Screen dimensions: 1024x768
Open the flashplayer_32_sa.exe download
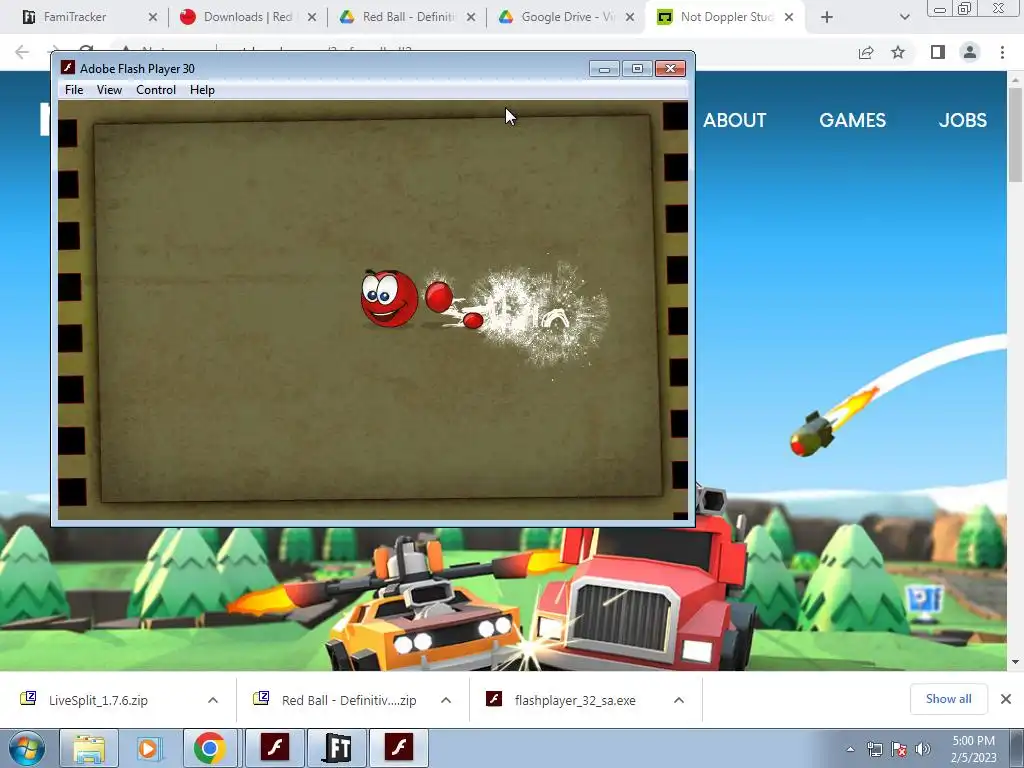click(575, 700)
